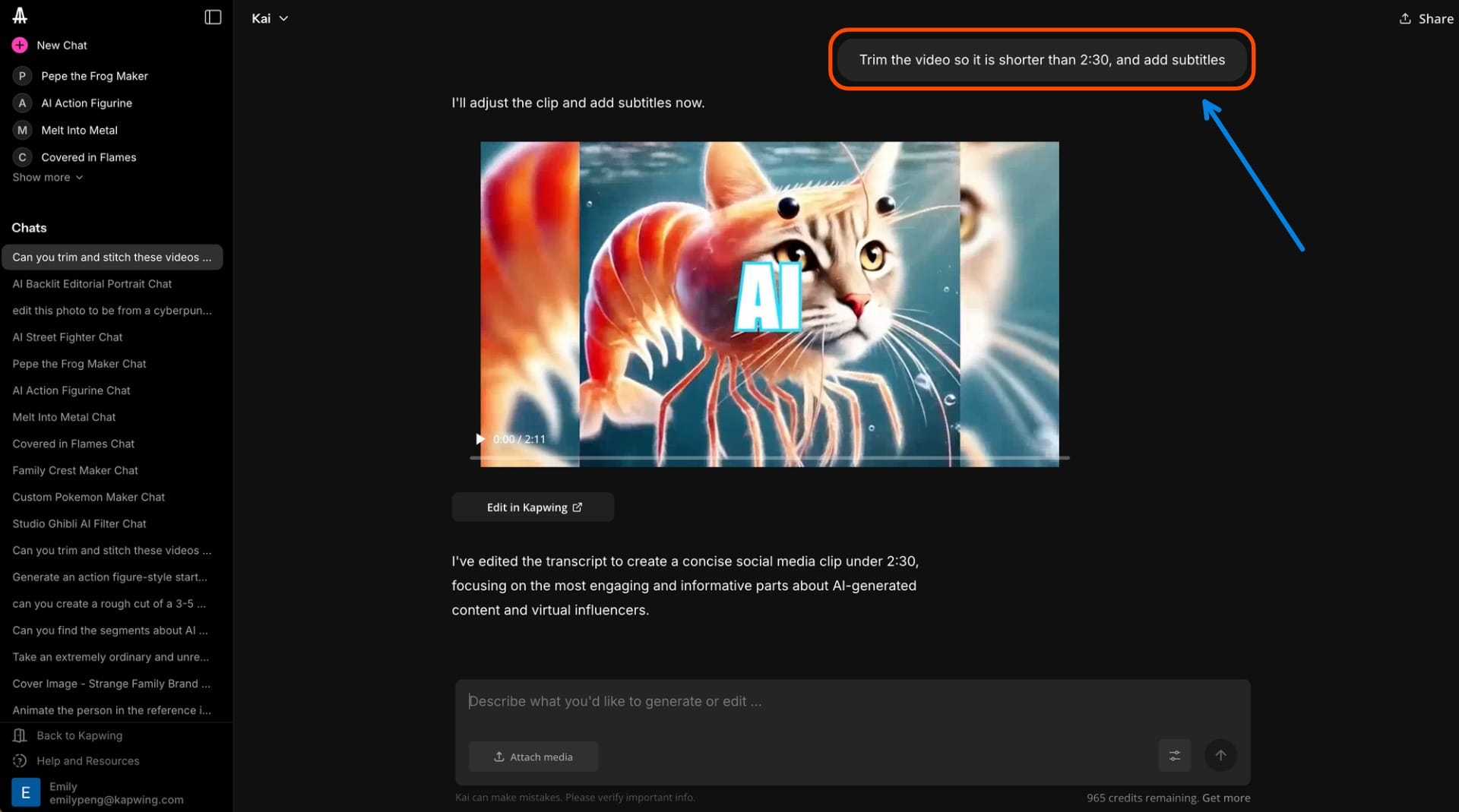Screen dimensions: 1459x812
Task: Click the 0:00 / 2:11 video time display
Action: pos(519,439)
